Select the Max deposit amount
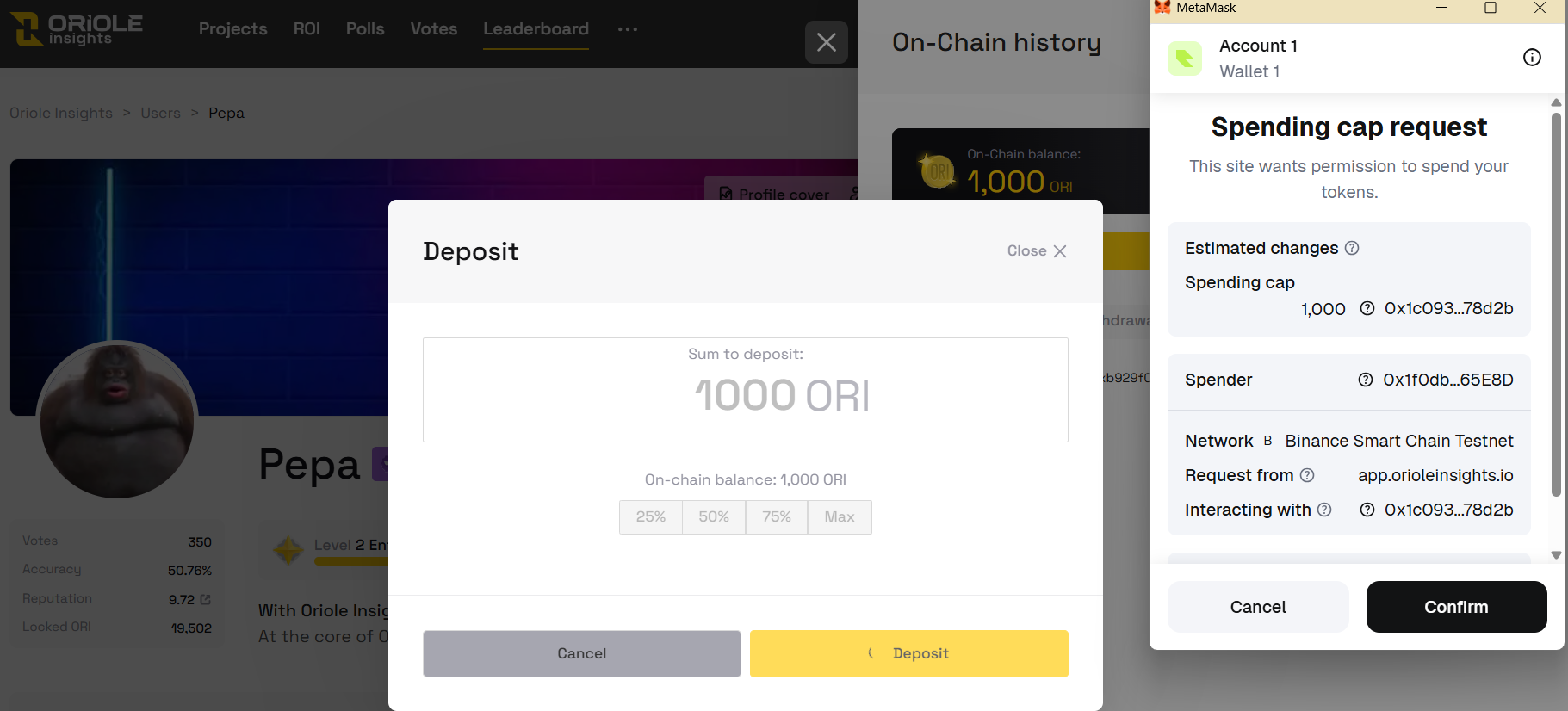This screenshot has width=1568, height=711. coord(840,516)
